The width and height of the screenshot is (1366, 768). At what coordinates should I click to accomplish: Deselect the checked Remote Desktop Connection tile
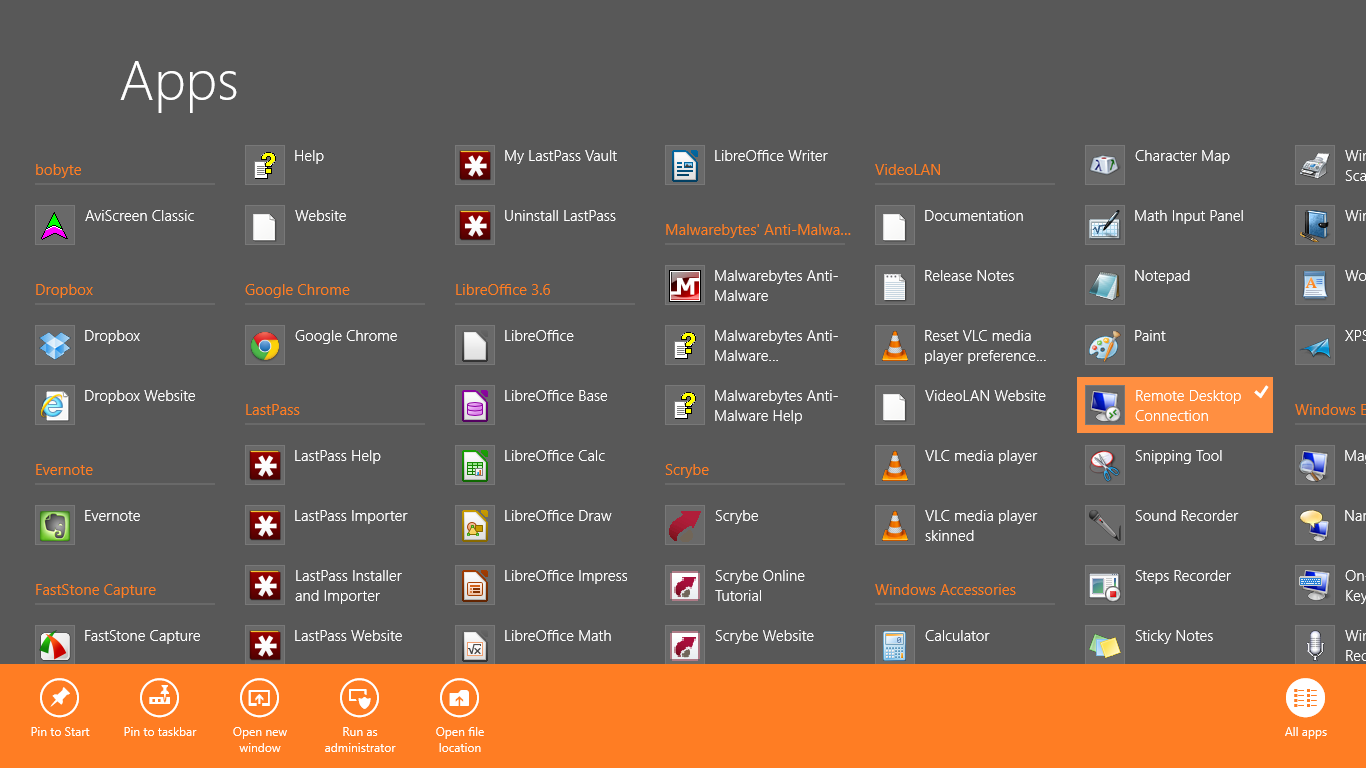(1174, 406)
